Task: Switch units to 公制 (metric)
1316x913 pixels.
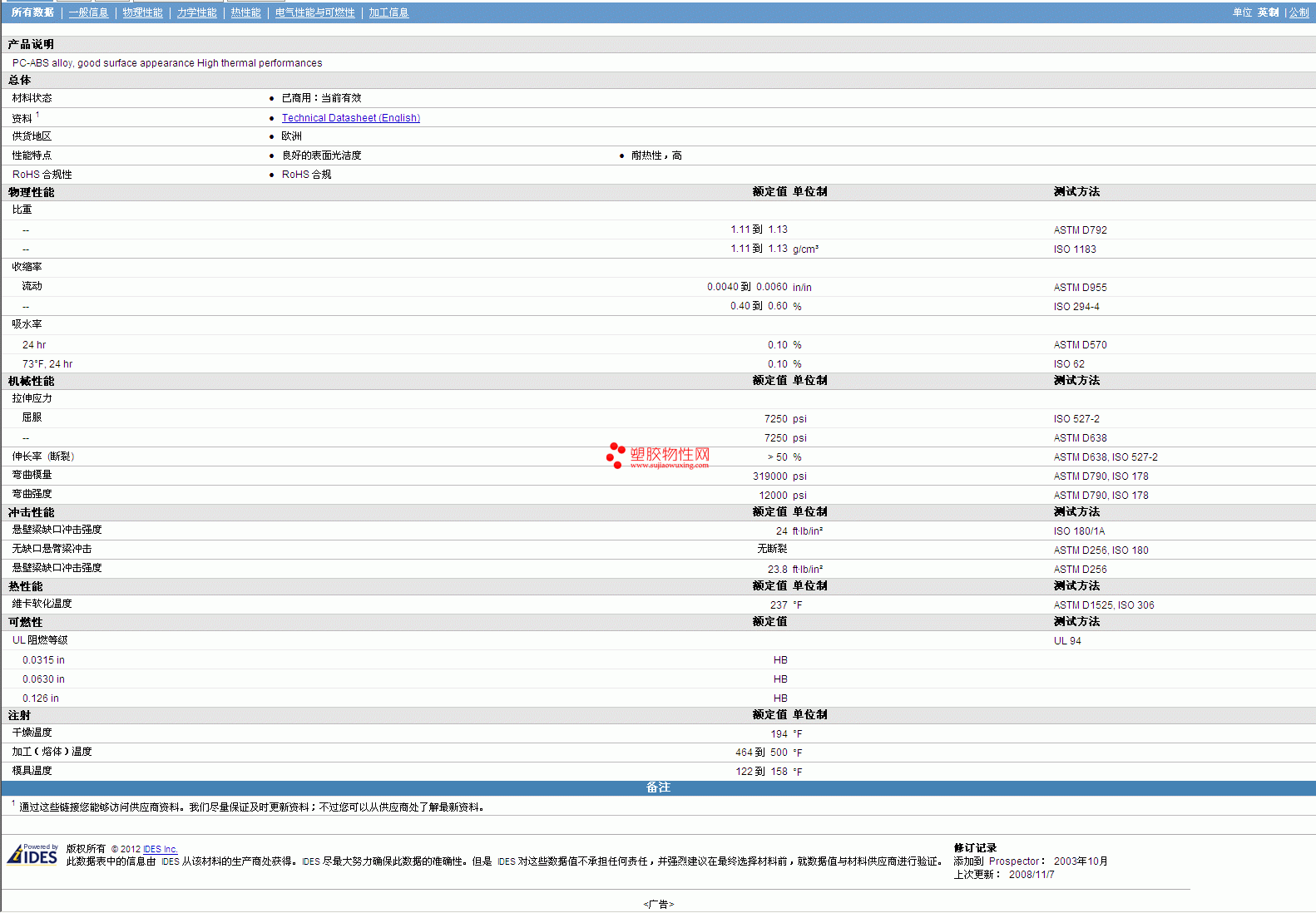Action: tap(1299, 12)
